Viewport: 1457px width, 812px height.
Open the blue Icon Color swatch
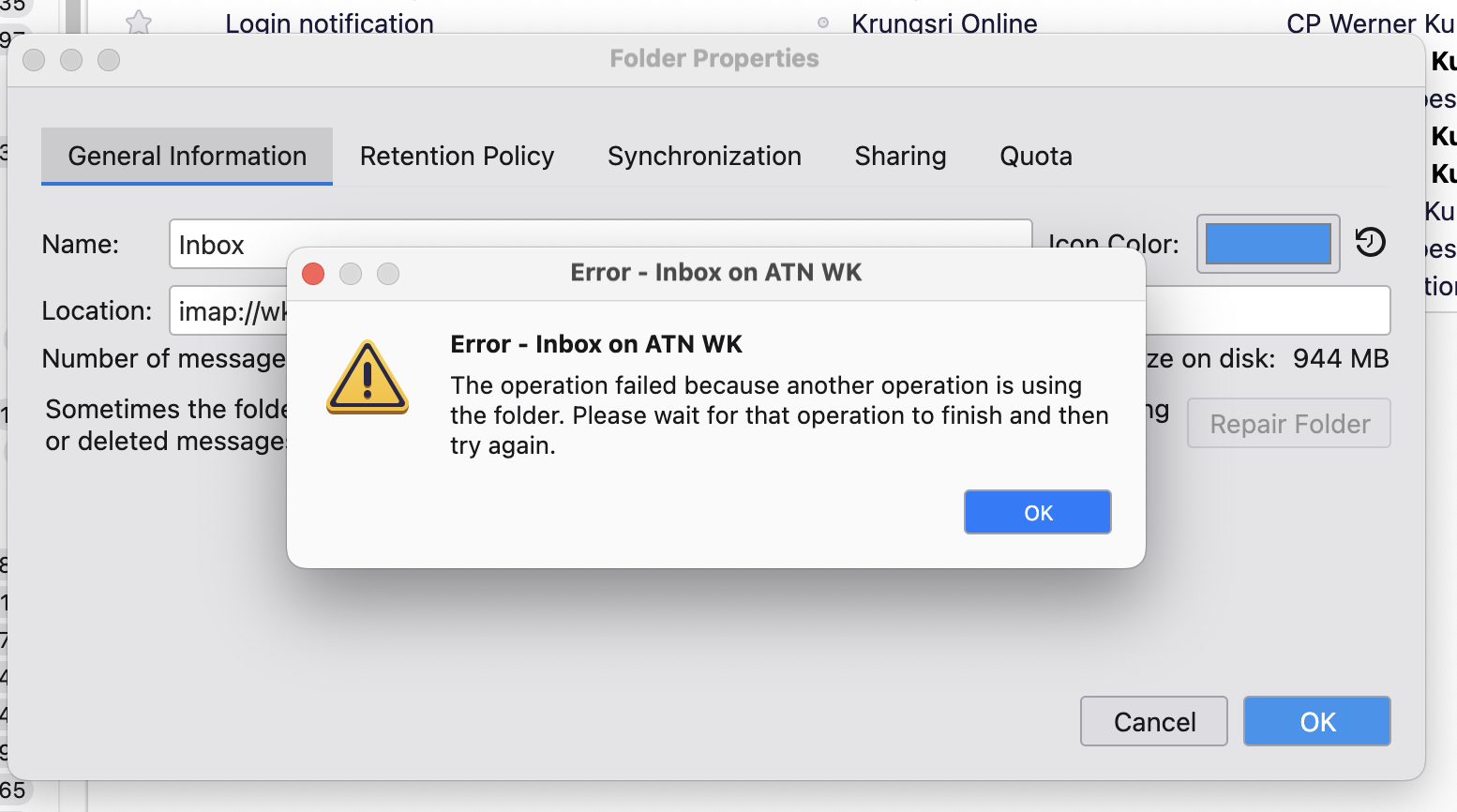point(1267,244)
